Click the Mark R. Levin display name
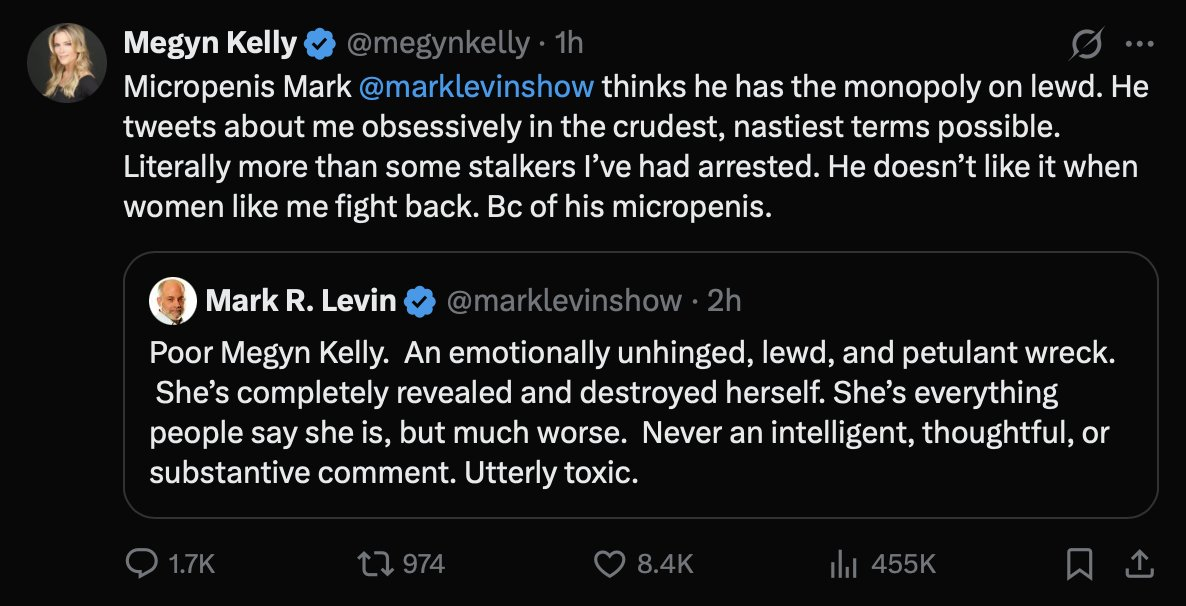Image resolution: width=1186 pixels, height=606 pixels. 301,300
